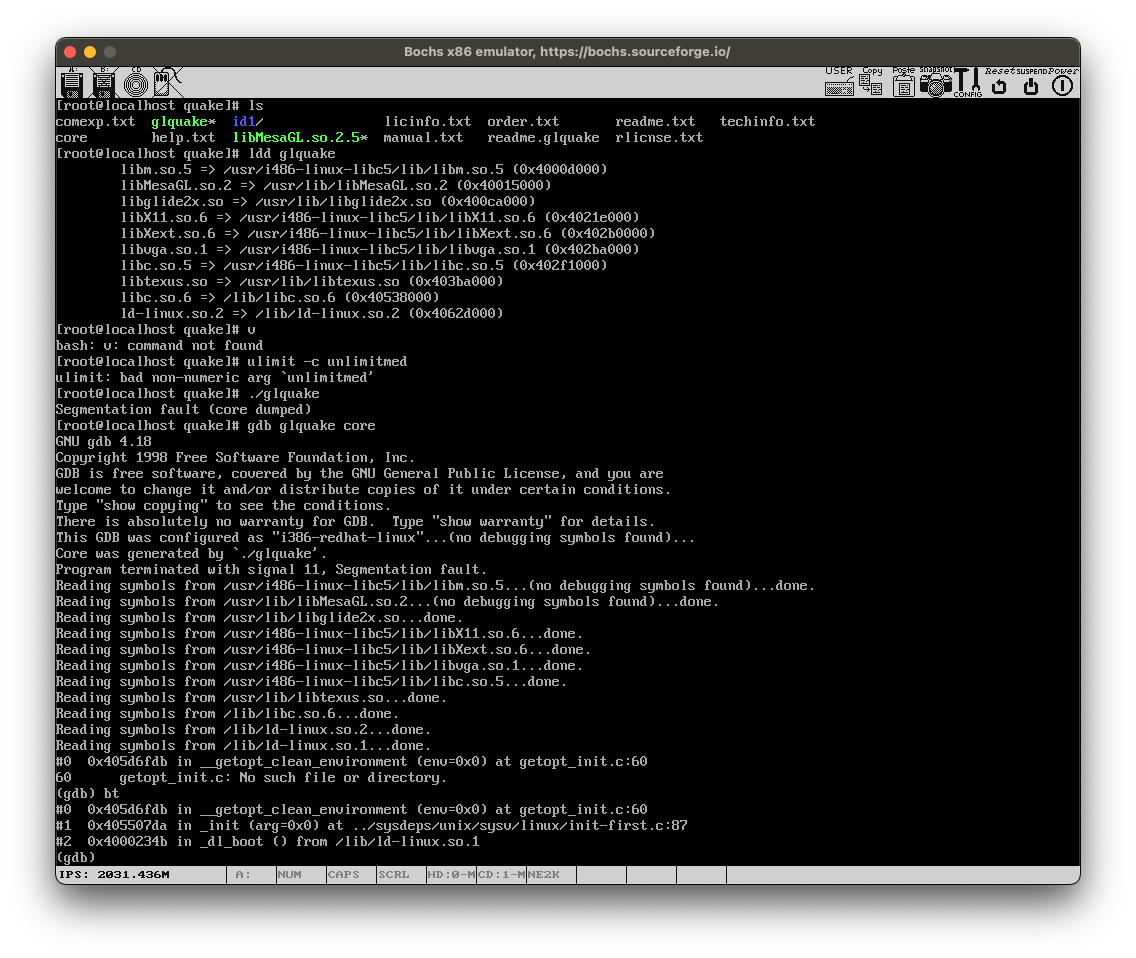This screenshot has height=958, width=1136.
Task: Click backtrace frame #2 _dl_boot line
Action: click(267, 841)
